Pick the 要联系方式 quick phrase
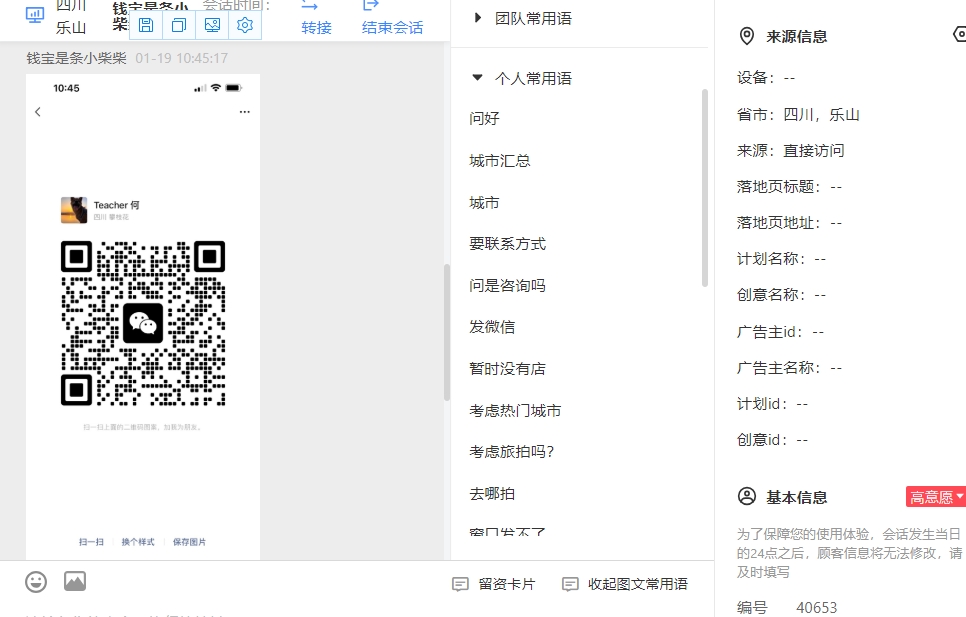 tap(508, 244)
